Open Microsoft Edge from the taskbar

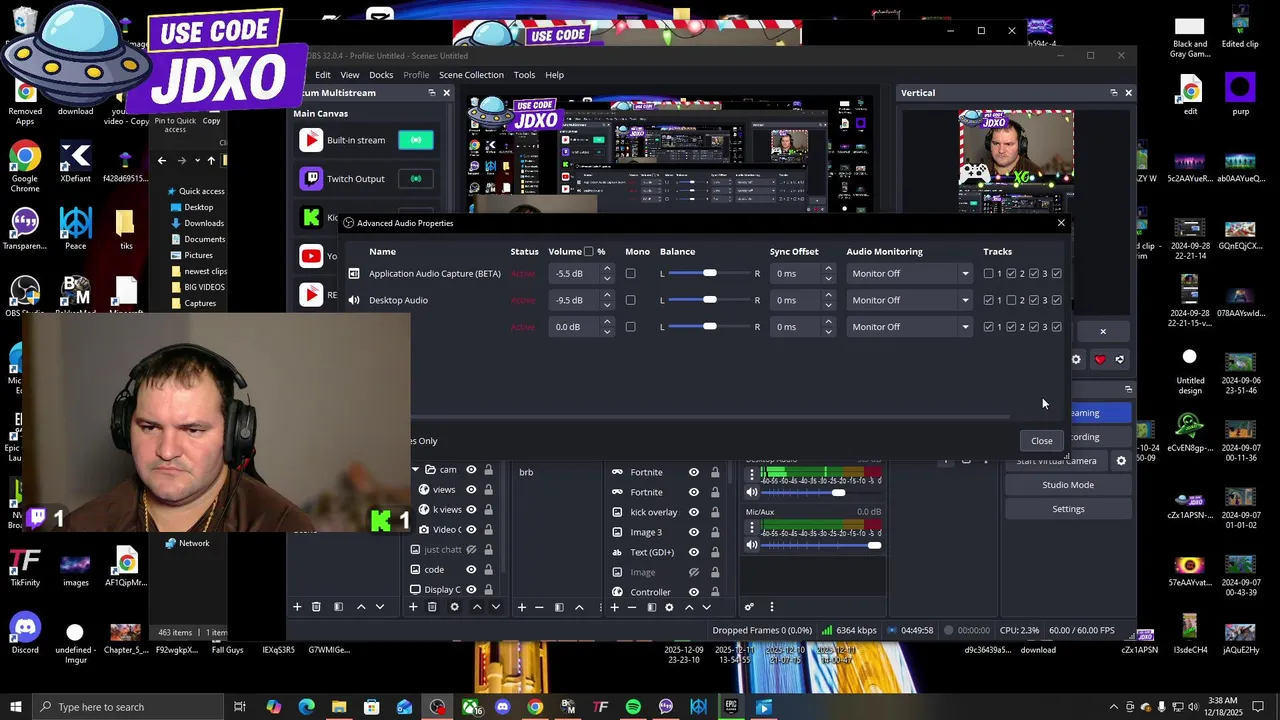(306, 707)
